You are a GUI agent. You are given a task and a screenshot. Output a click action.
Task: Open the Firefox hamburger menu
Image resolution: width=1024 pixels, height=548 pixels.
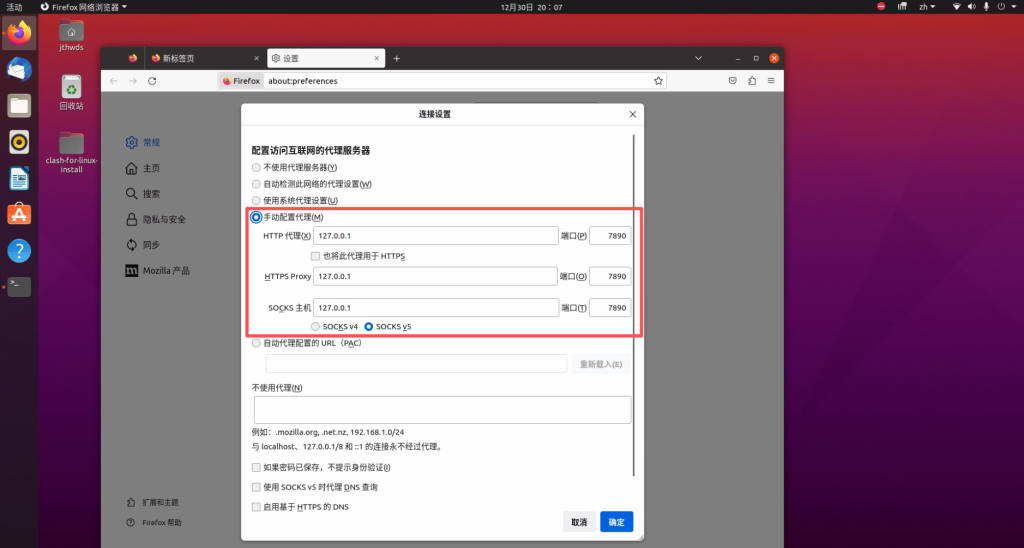[x=771, y=81]
